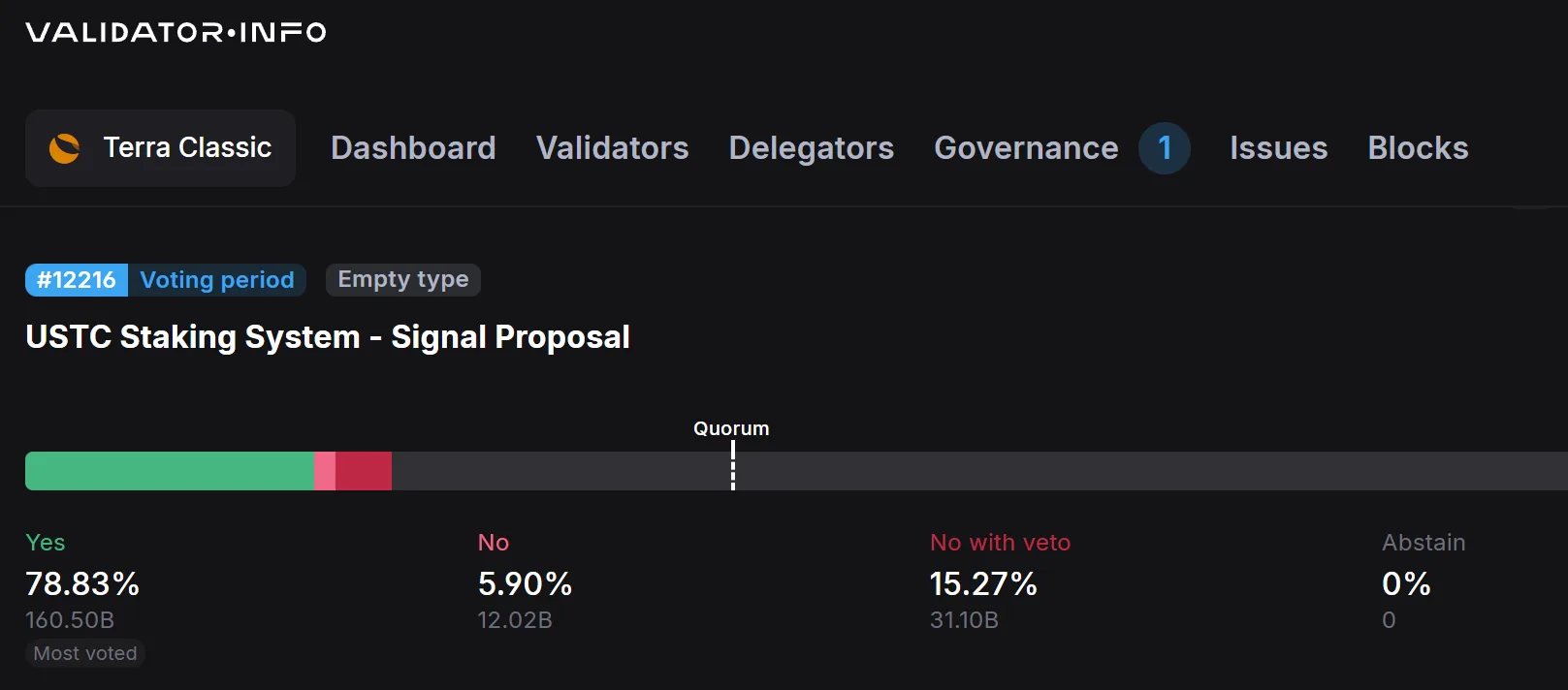Click the Governance notification badge showing 1
The image size is (1568, 690).
(x=1164, y=148)
